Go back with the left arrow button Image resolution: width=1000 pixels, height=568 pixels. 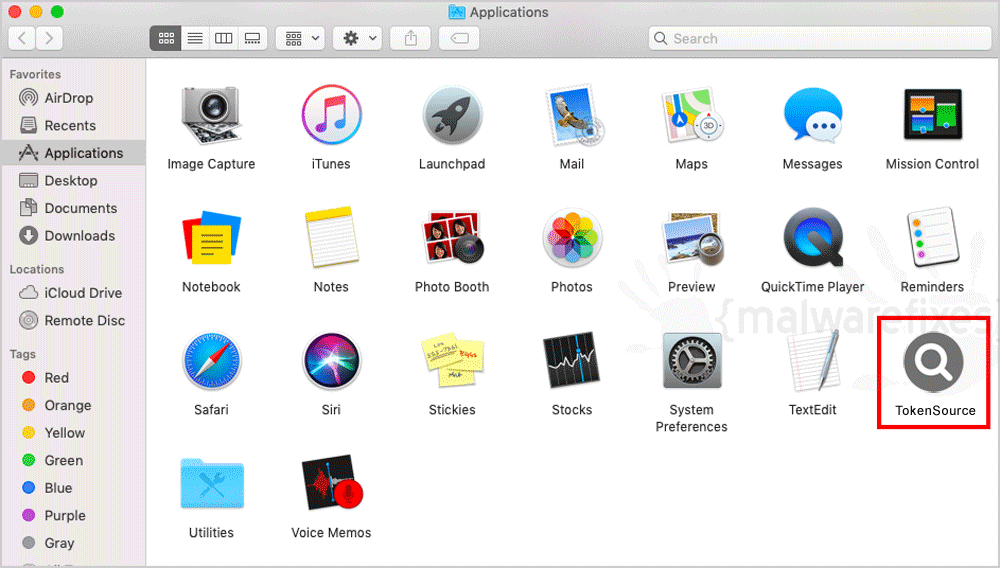(x=22, y=38)
